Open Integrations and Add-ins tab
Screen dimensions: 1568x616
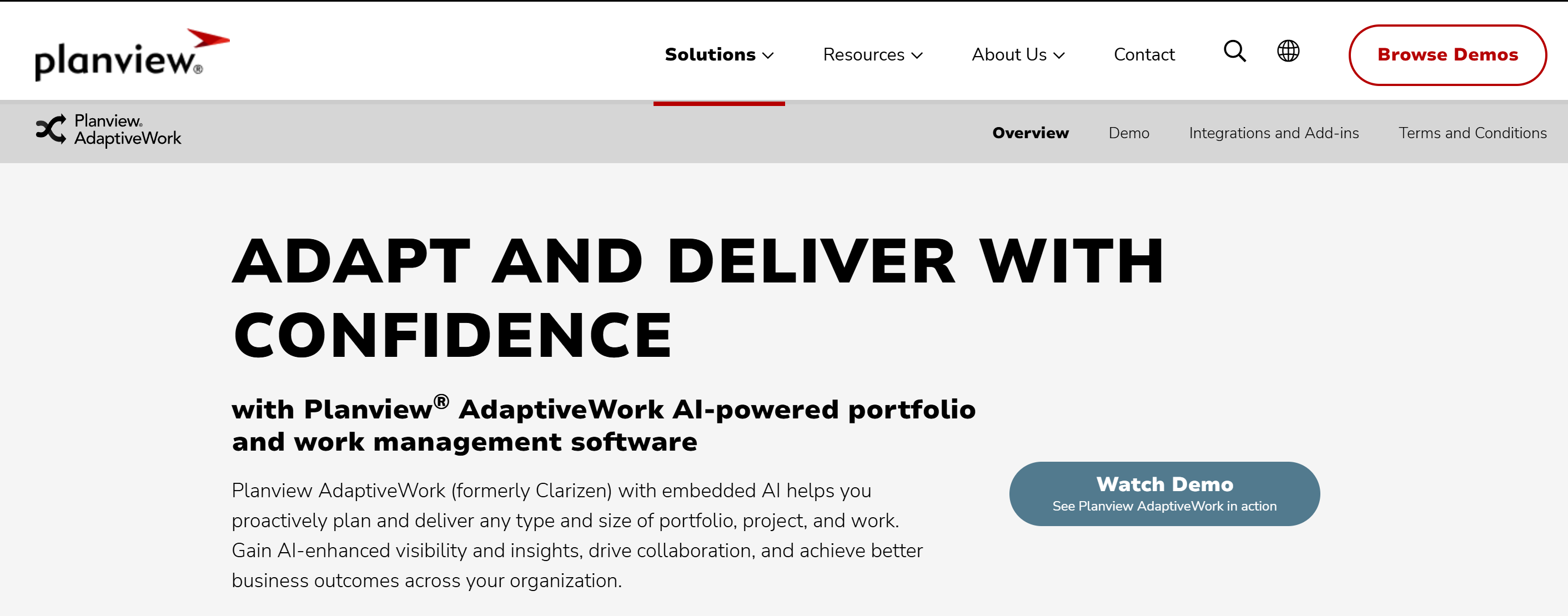pyautogui.click(x=1273, y=133)
